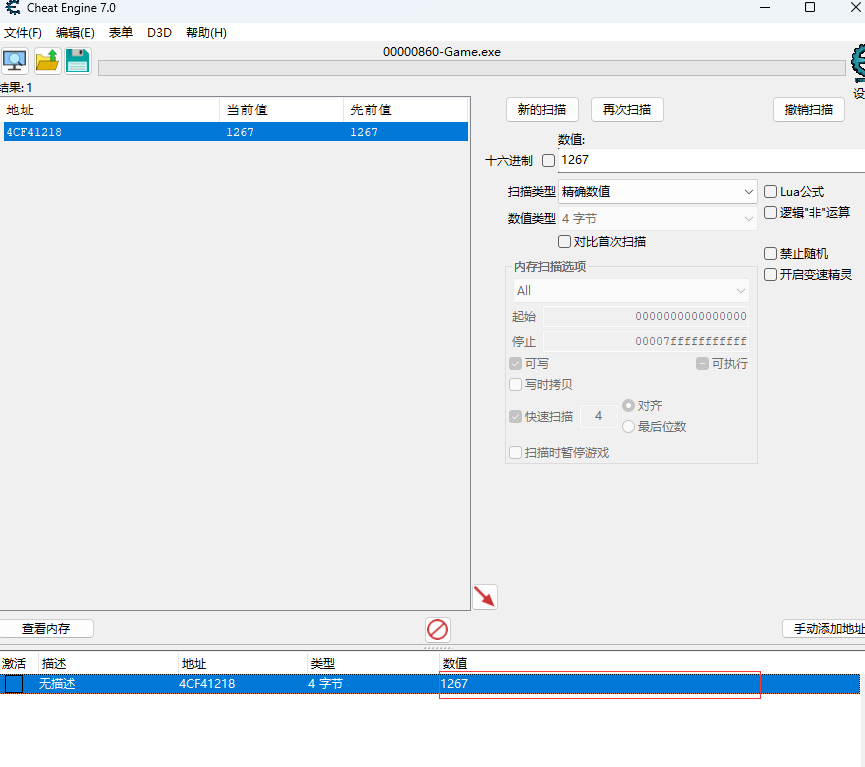The image size is (865, 767).
Task: Click the Cheat Engine gear logo settings icon
Action: (x=858, y=62)
